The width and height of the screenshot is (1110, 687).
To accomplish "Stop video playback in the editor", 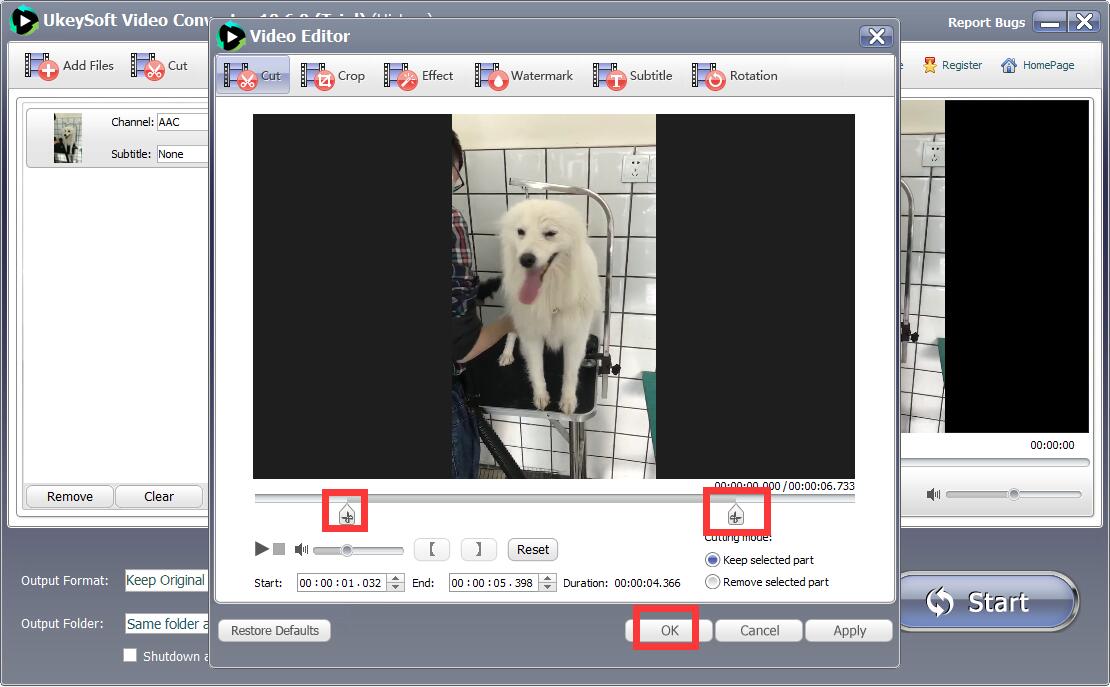I will 279,549.
